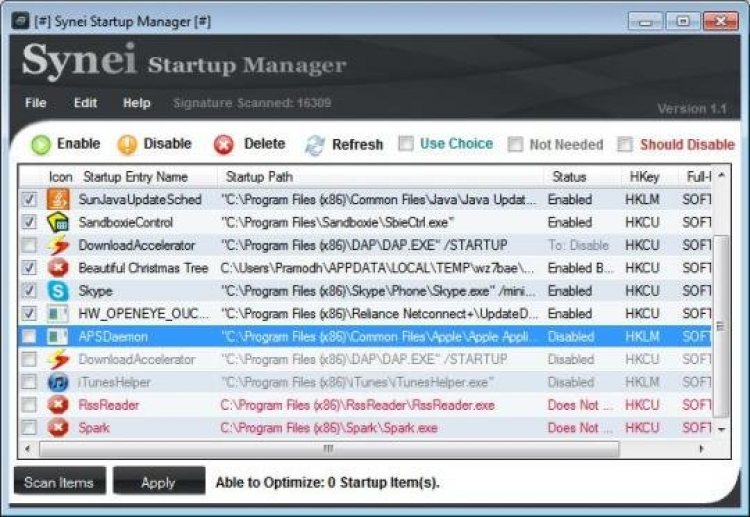Uncheck the HW_OPENEYE_OUC checkbox
The width and height of the screenshot is (750, 517).
click(29, 314)
